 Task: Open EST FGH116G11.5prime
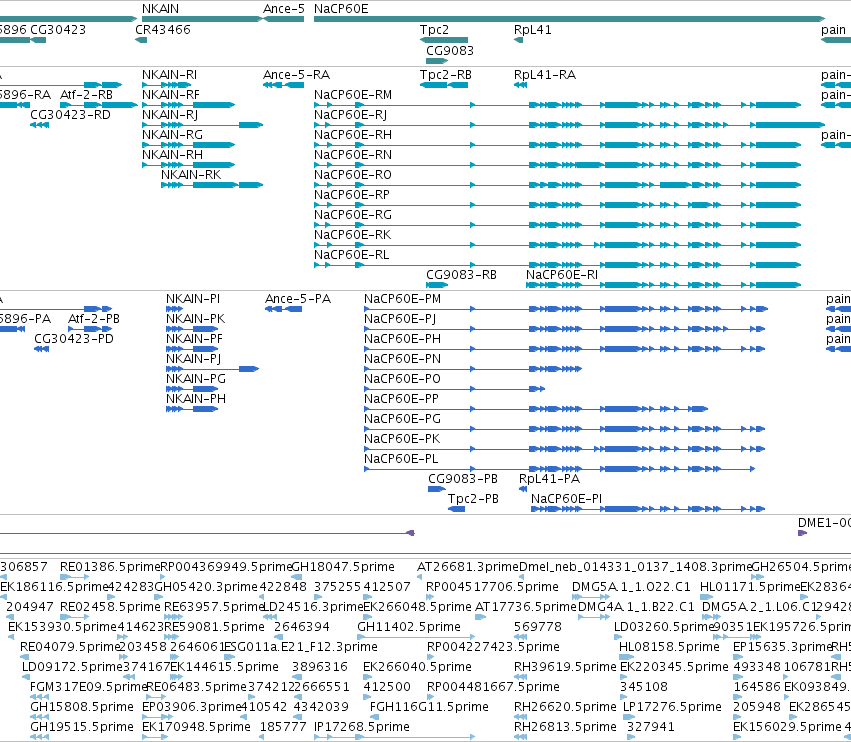(x=429, y=707)
